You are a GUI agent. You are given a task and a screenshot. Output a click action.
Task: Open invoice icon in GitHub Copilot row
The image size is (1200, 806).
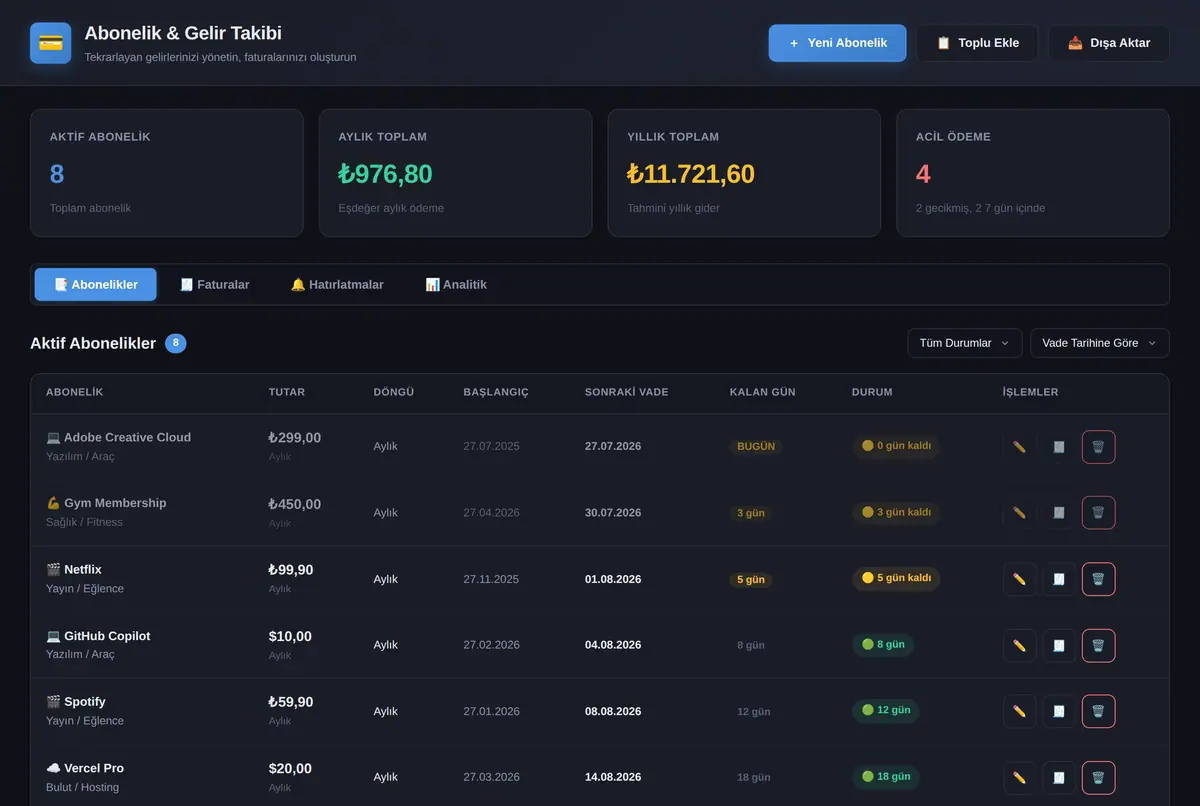1059,645
